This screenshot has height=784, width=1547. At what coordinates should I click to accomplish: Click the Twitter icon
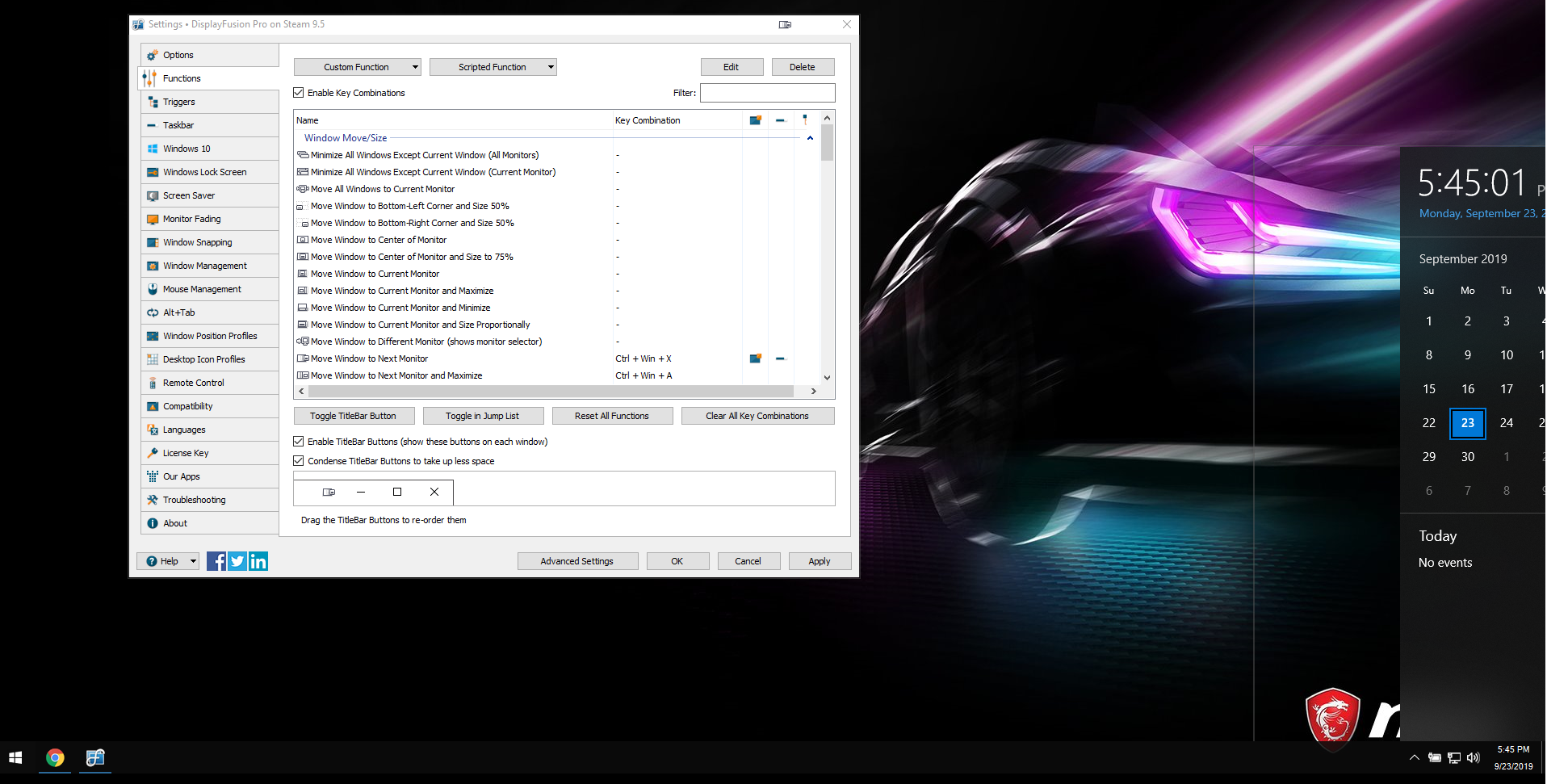(237, 561)
